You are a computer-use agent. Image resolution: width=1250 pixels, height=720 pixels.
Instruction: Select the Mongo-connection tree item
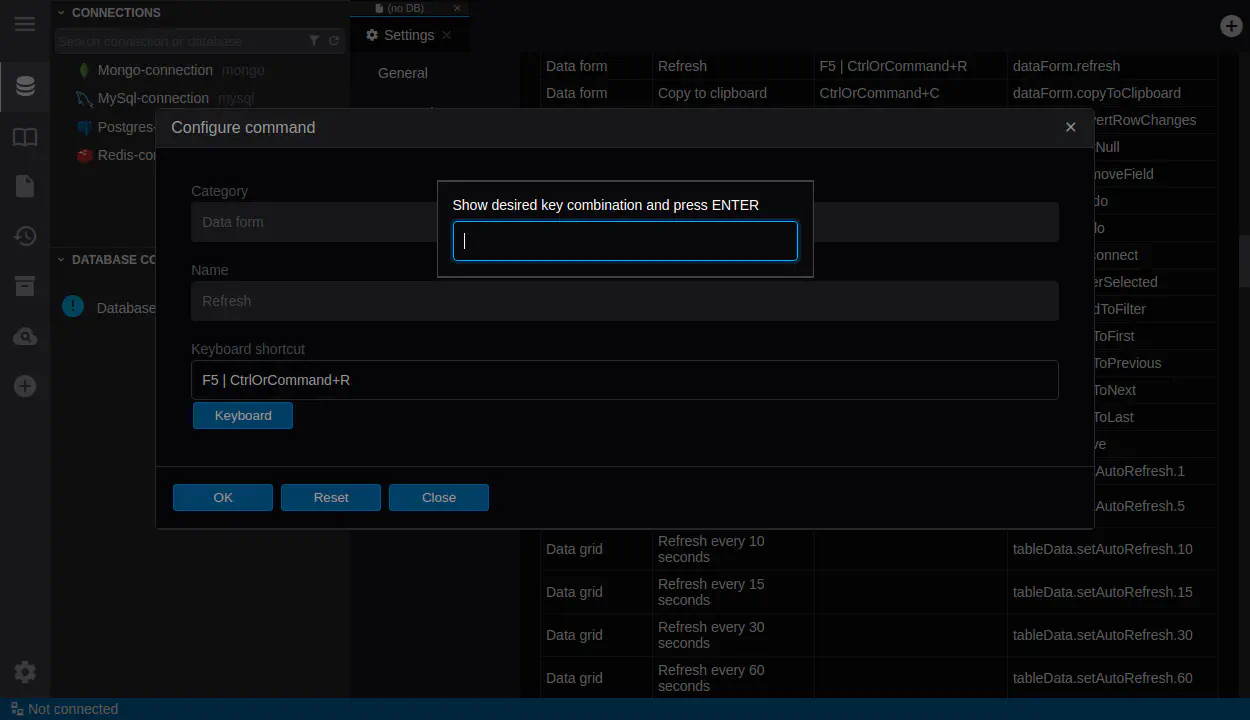[155, 70]
